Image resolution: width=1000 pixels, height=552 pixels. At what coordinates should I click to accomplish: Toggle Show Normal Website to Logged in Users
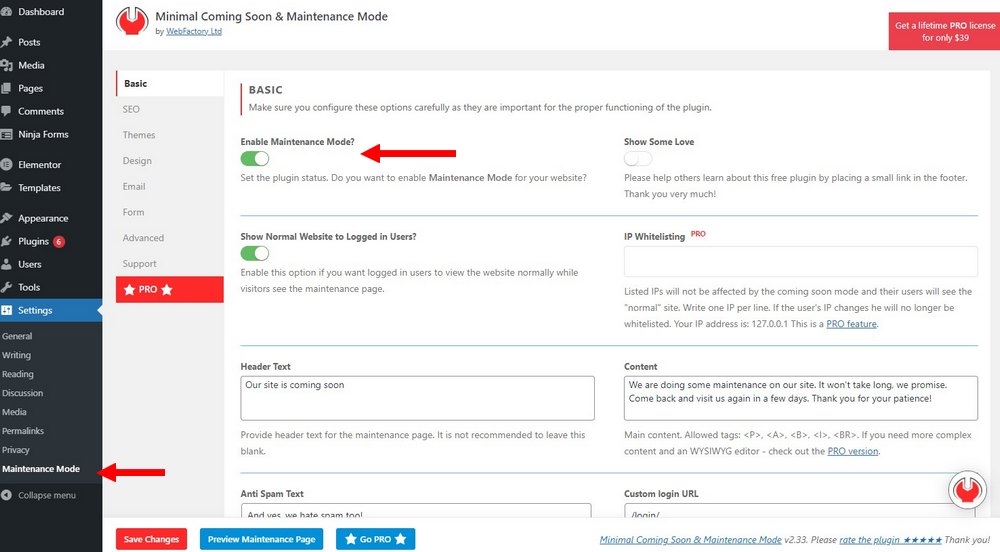tap(254, 253)
